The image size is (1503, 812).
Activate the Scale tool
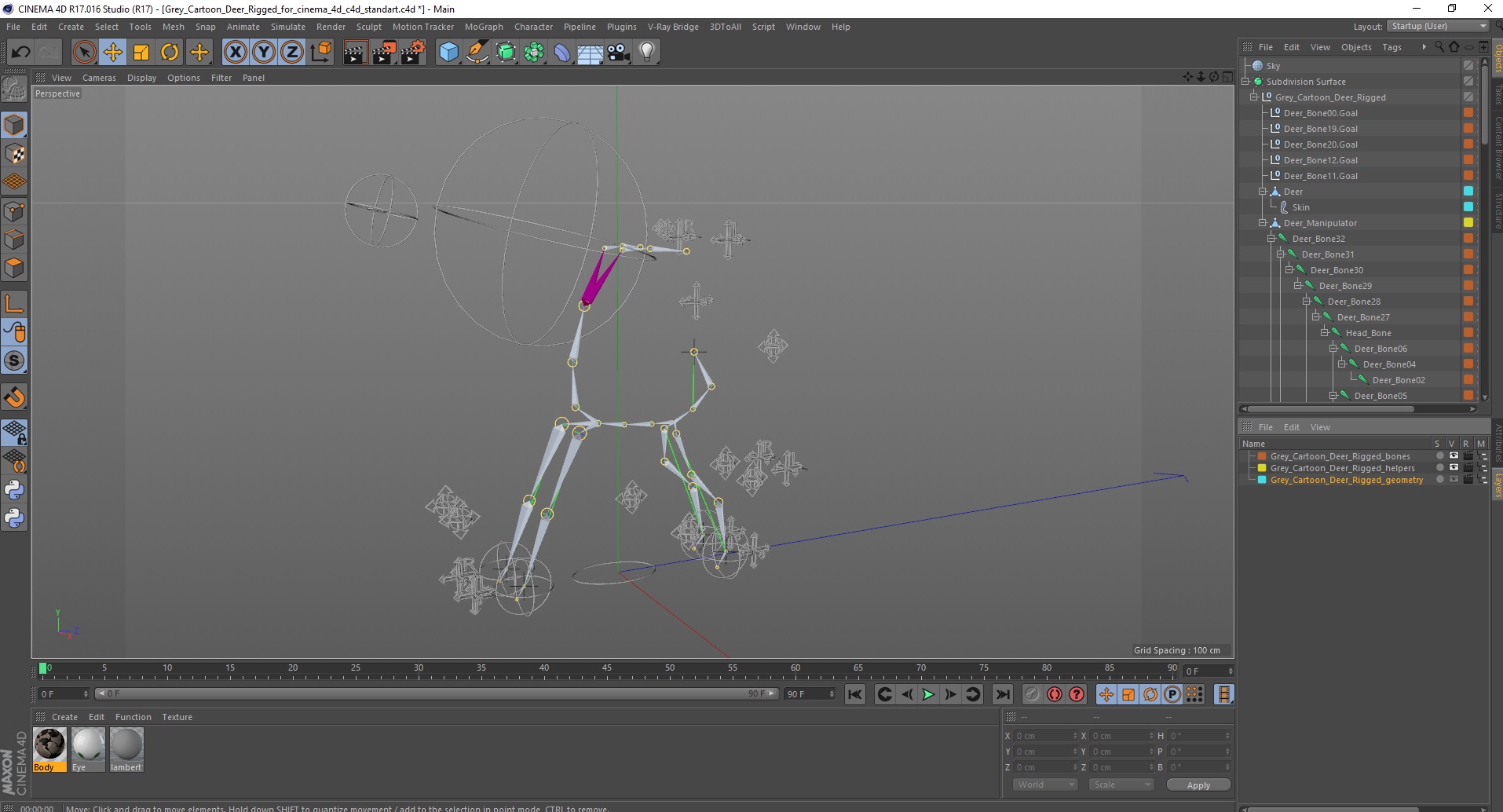(x=141, y=53)
